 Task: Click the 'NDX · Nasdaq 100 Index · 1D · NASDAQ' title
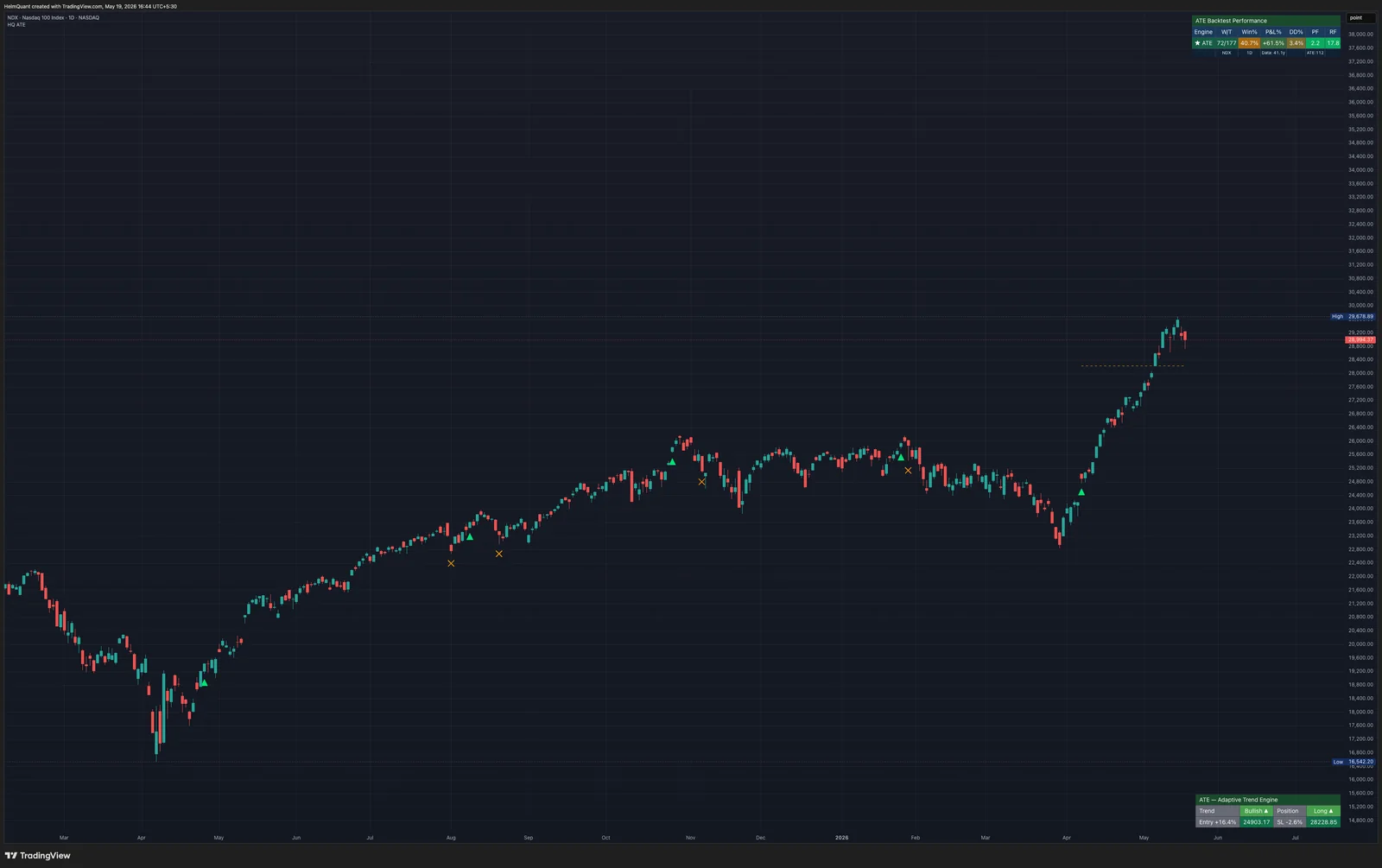click(x=54, y=17)
